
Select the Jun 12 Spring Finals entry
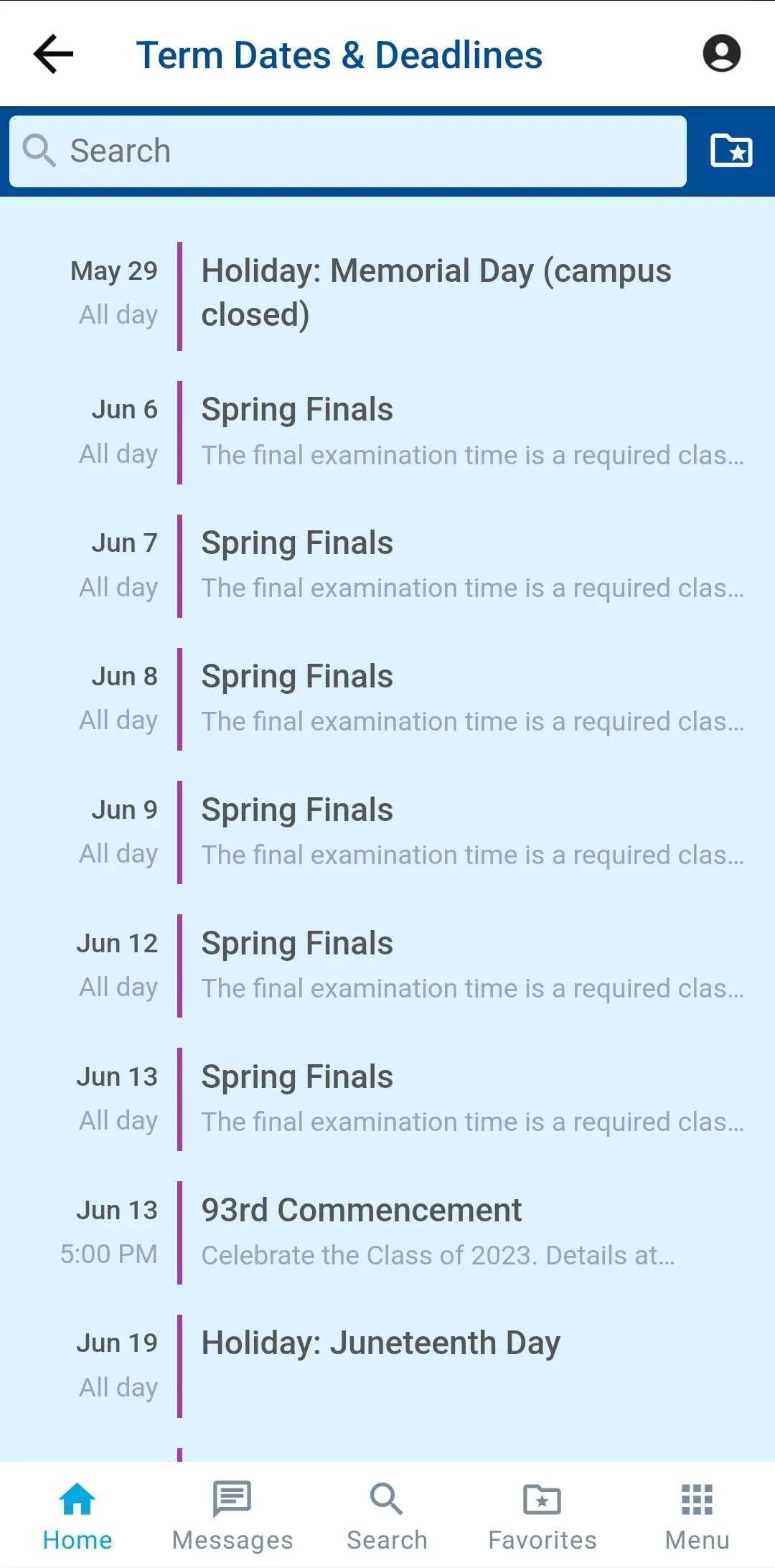click(387, 966)
